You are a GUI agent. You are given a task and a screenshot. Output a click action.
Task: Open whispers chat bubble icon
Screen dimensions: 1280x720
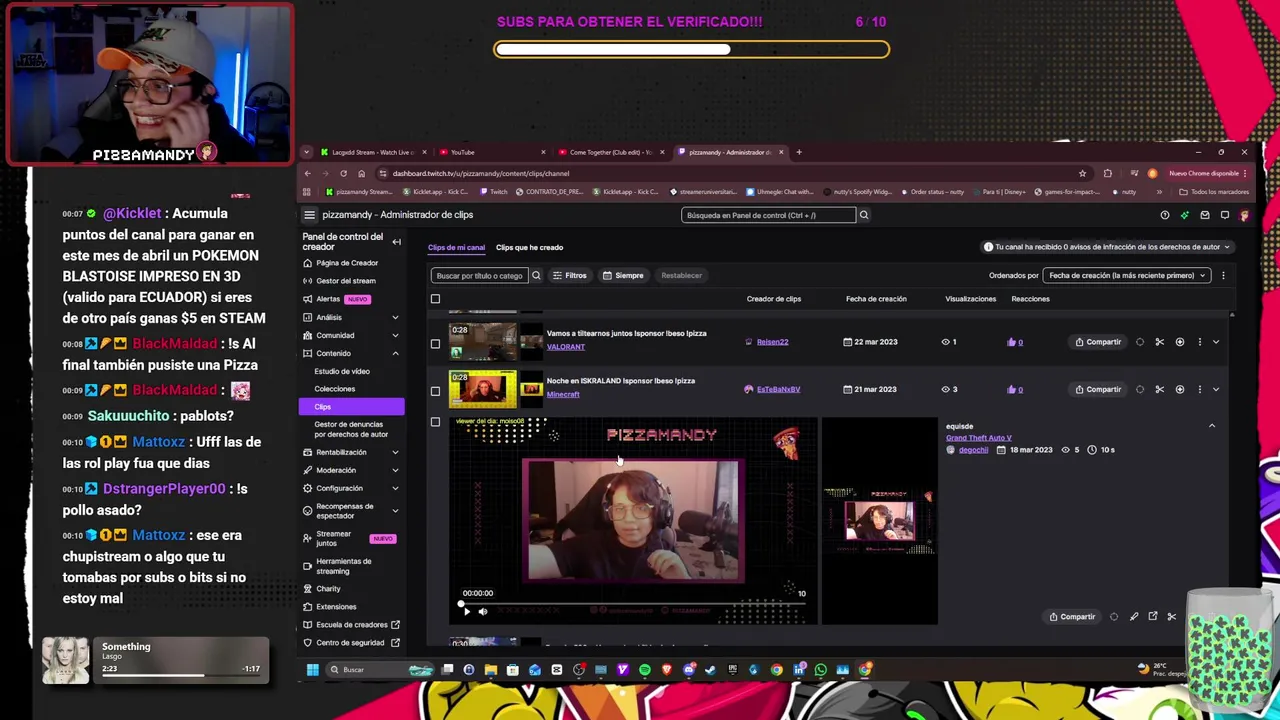pos(1224,215)
